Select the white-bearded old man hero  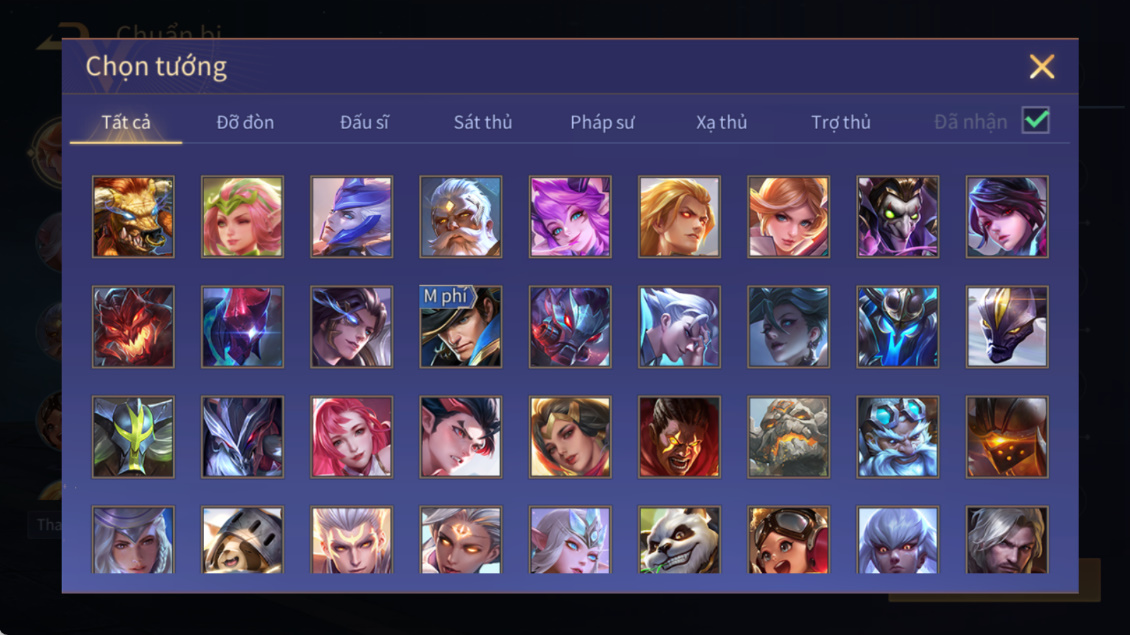click(461, 217)
